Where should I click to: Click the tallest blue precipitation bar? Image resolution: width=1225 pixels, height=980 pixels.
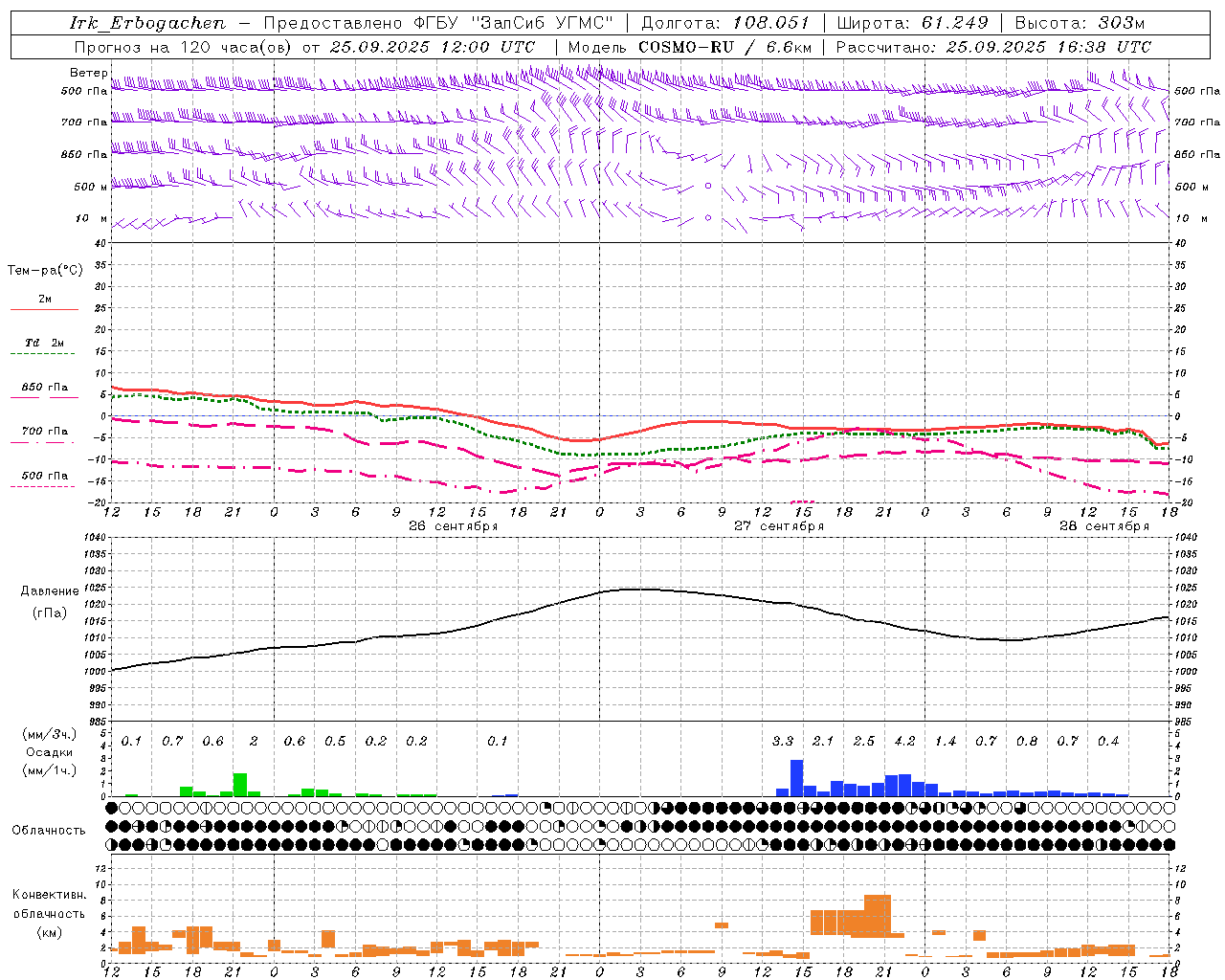[x=796, y=778]
